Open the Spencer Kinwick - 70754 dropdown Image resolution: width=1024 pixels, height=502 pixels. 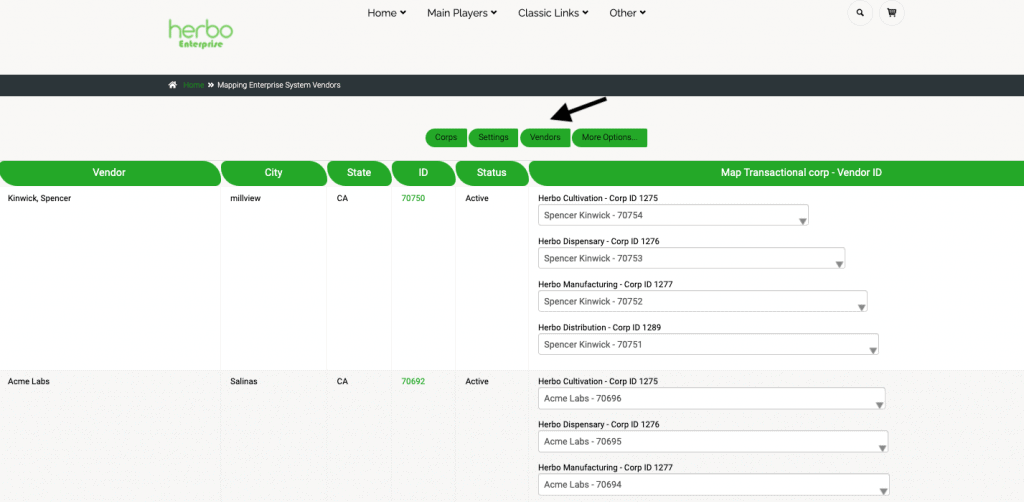click(673, 215)
